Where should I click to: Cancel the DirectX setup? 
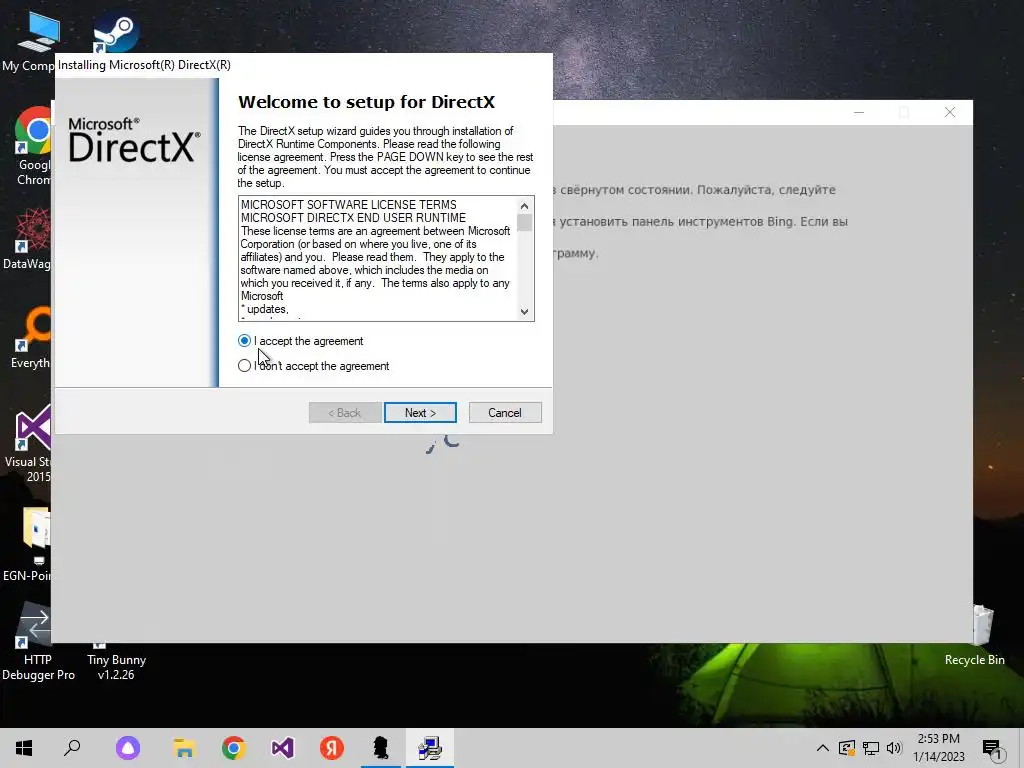pos(505,413)
